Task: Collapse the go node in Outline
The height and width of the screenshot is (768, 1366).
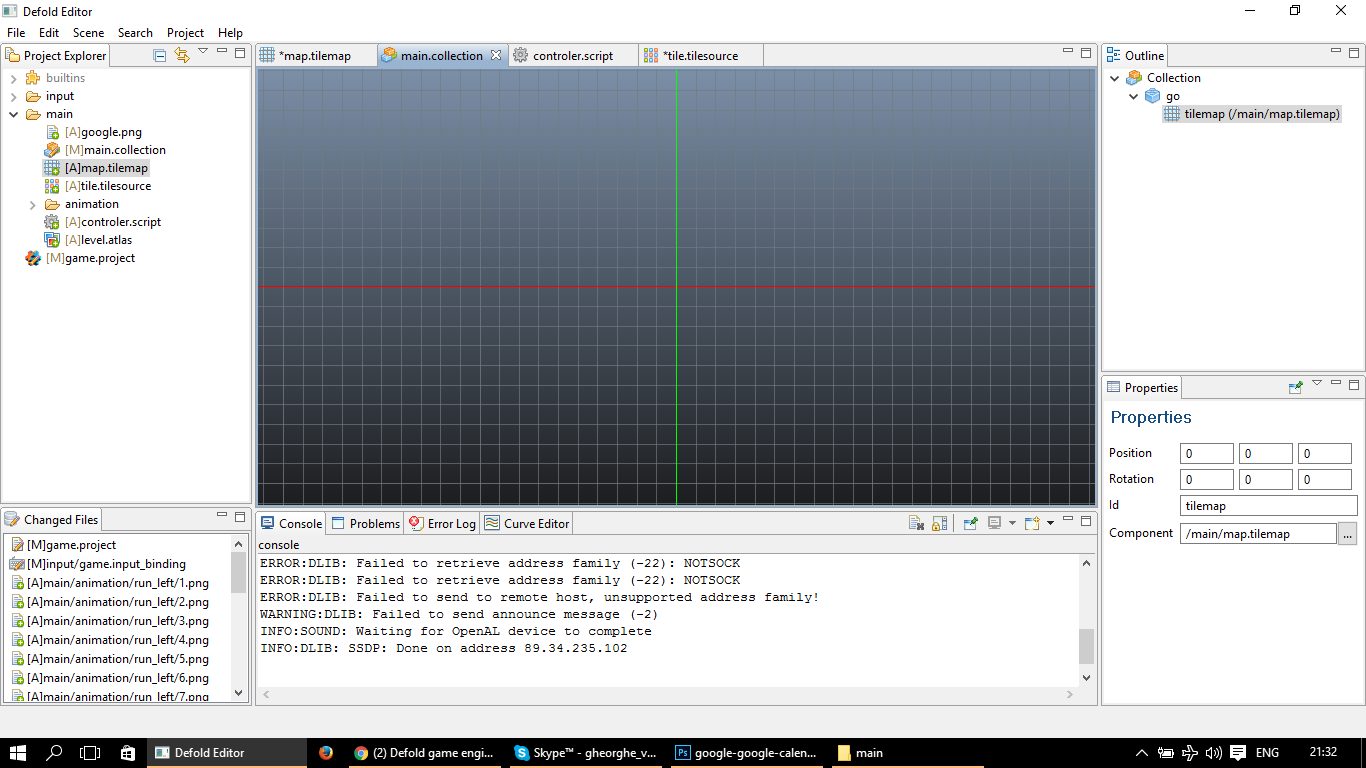Action: click(1134, 96)
